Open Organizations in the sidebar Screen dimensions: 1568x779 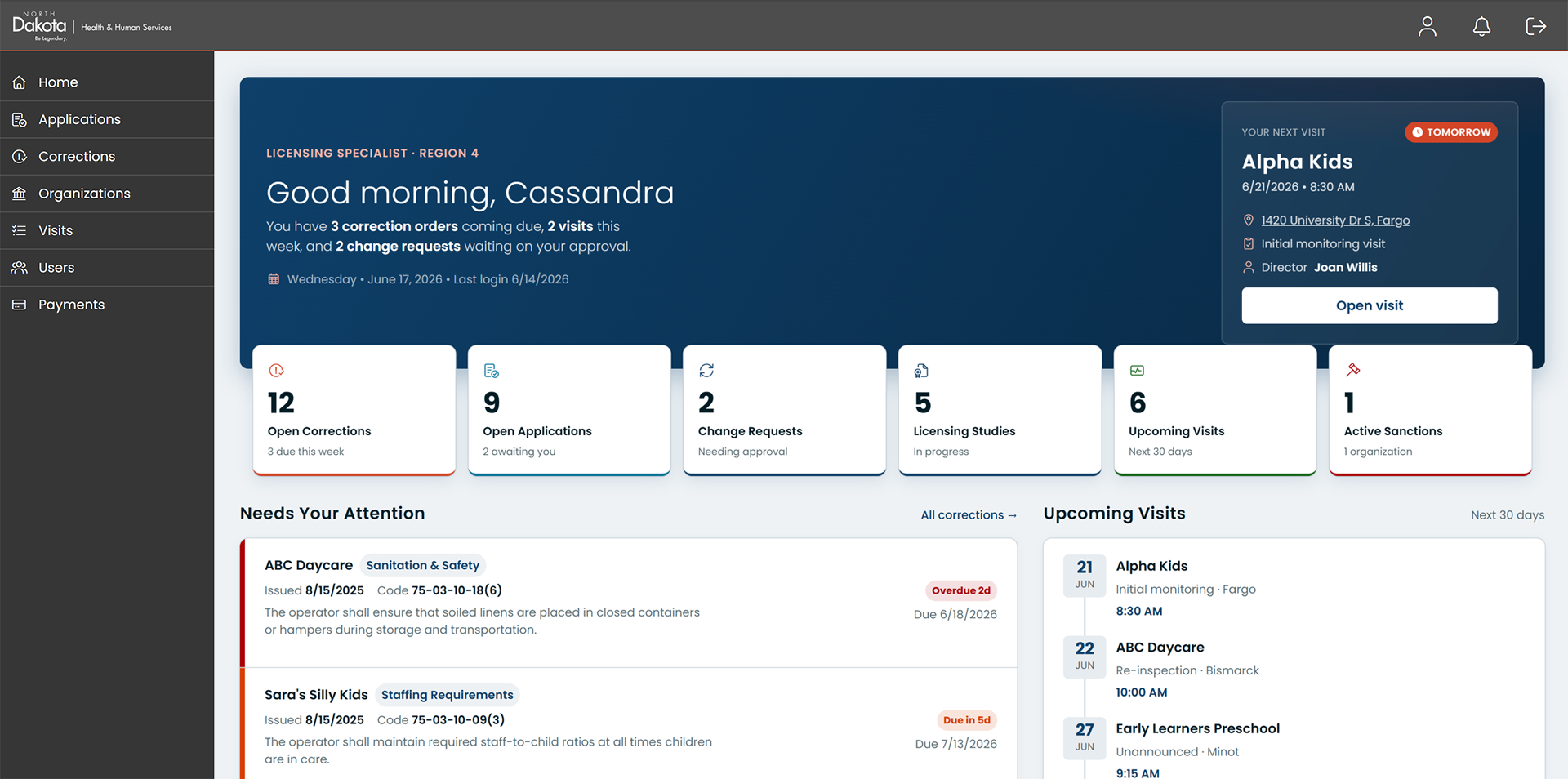click(x=107, y=194)
